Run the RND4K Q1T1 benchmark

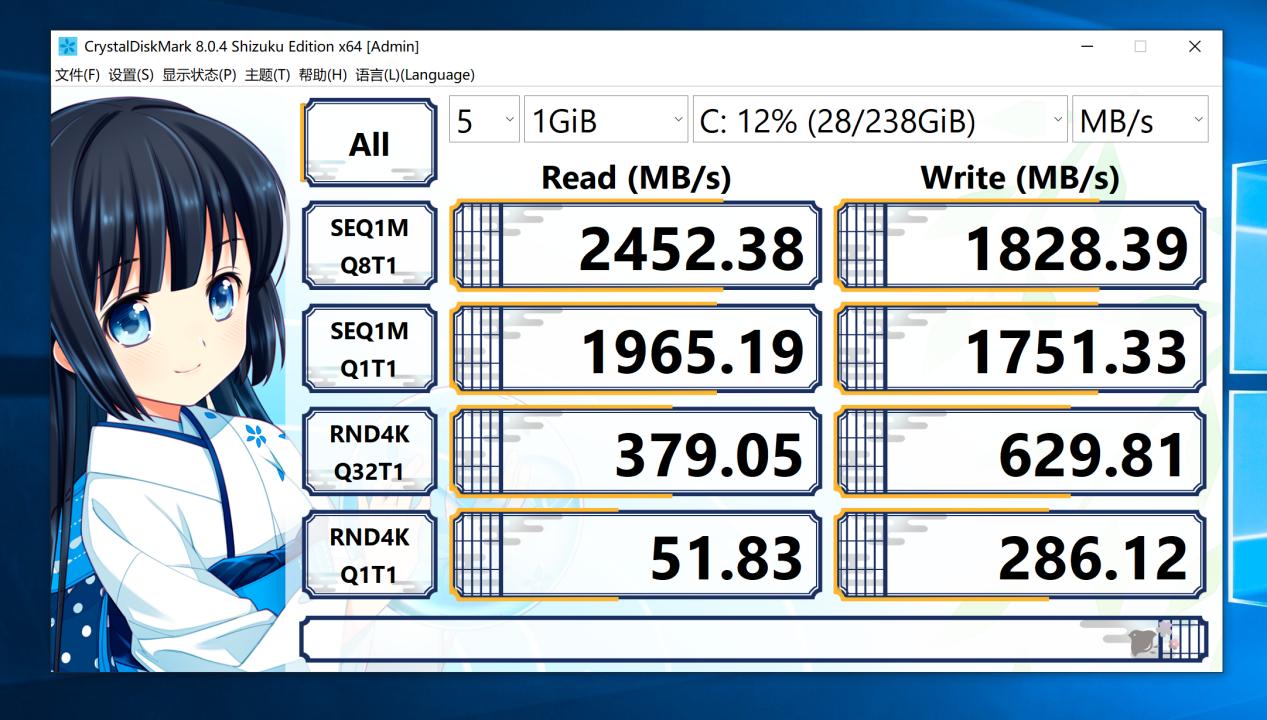369,553
